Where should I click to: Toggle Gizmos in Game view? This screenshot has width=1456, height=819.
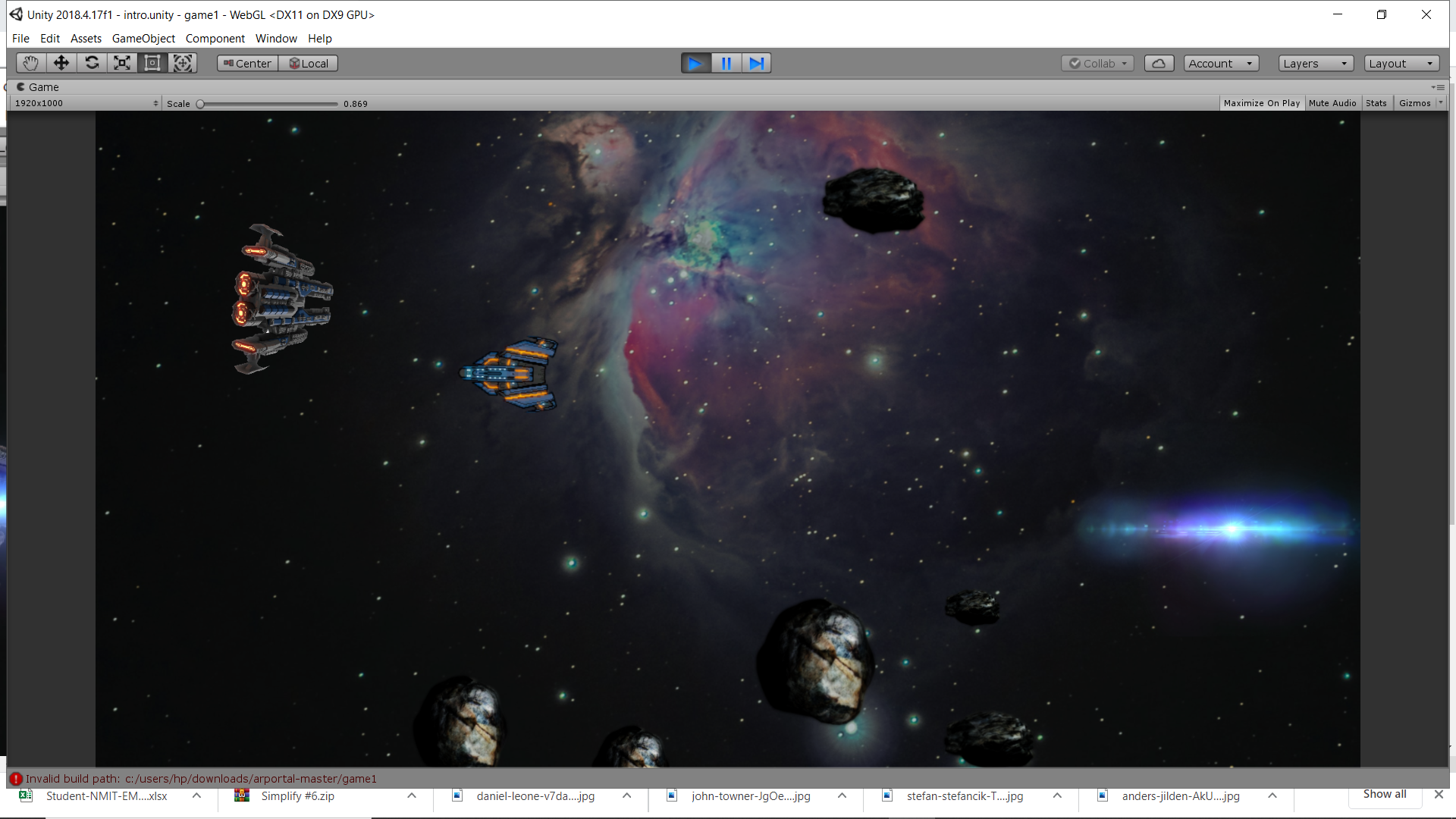click(1414, 103)
